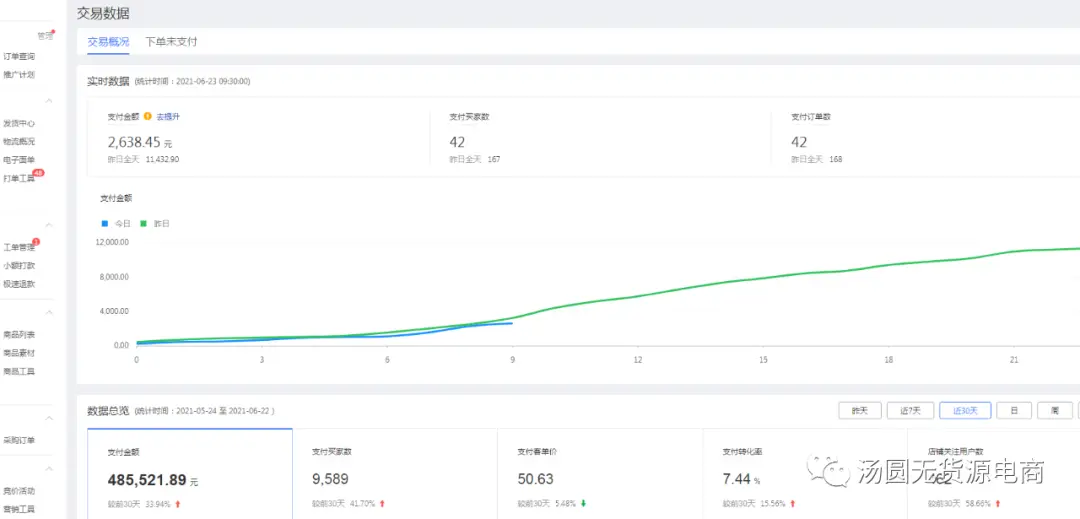The height and width of the screenshot is (519, 1080).
Task: Collapse the sidebar group above 竞价活动
Action: pyautogui.click(x=50, y=469)
